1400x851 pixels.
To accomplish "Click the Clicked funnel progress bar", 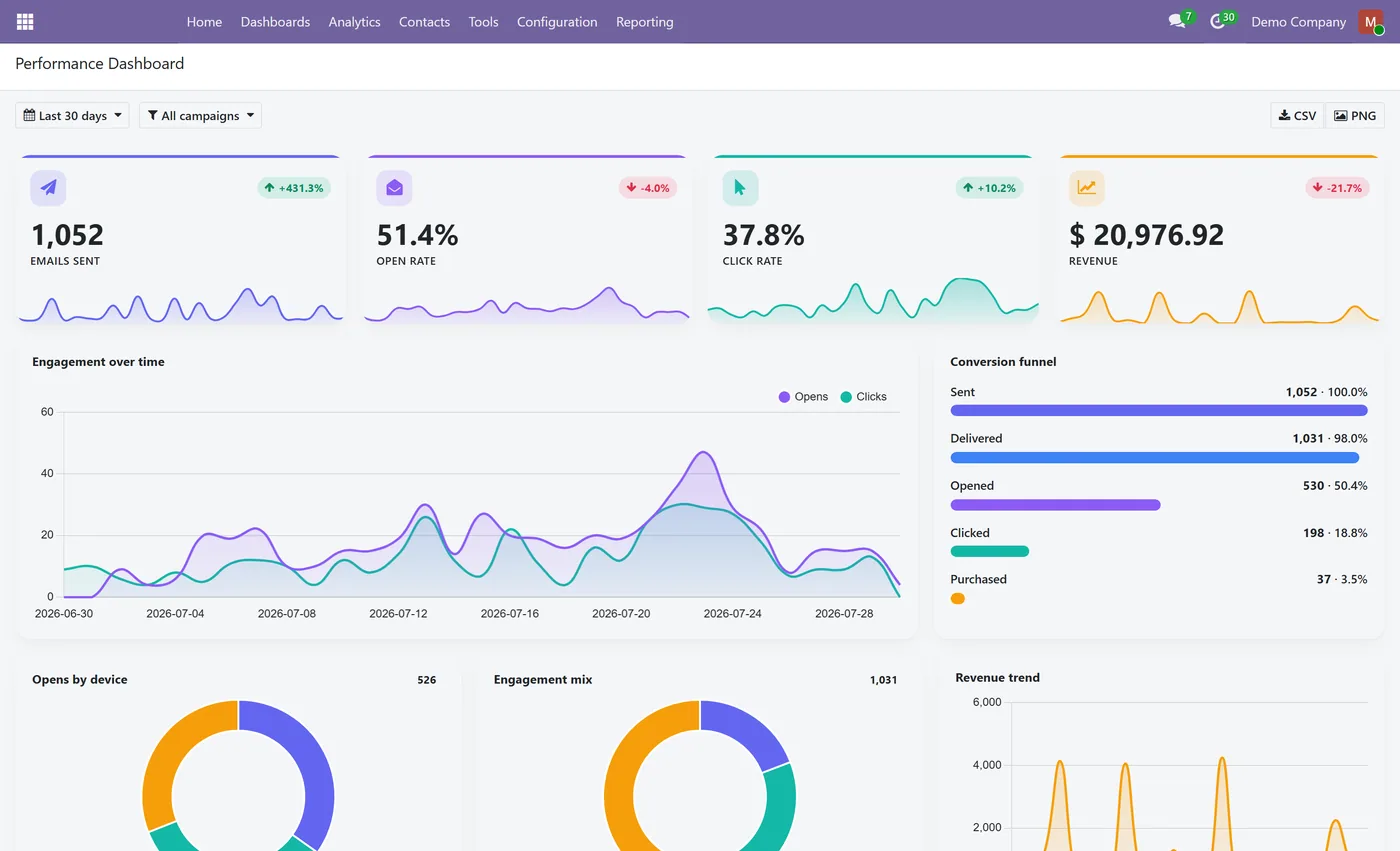I will click(x=989, y=551).
